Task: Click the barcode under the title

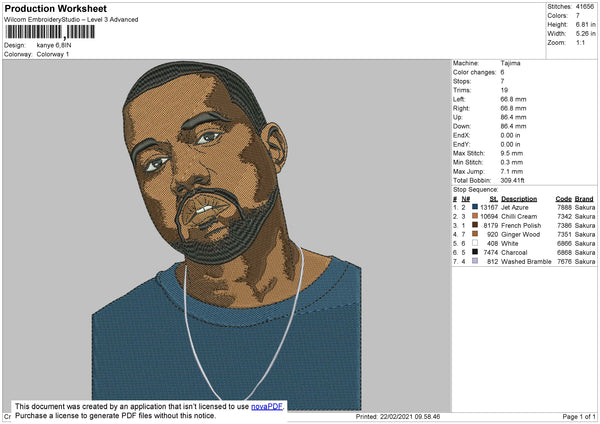Action: point(50,32)
